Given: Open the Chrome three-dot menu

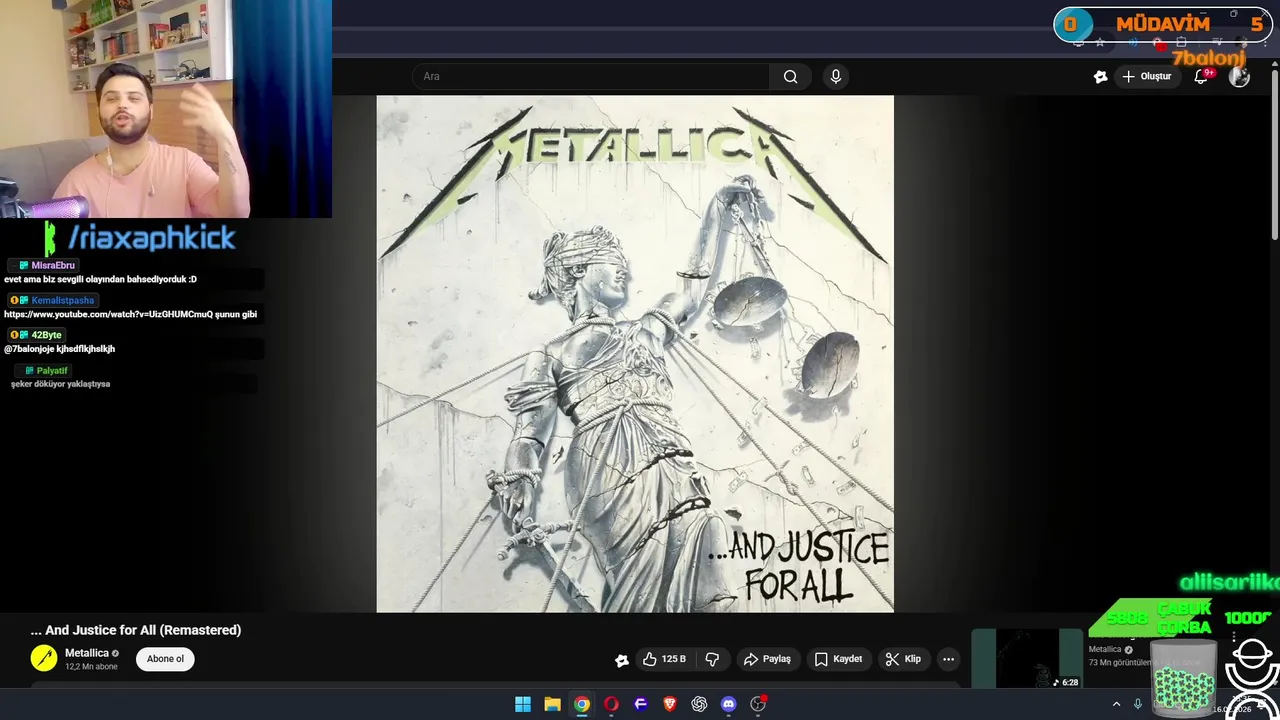Looking at the screenshot, I should (x=1265, y=43).
